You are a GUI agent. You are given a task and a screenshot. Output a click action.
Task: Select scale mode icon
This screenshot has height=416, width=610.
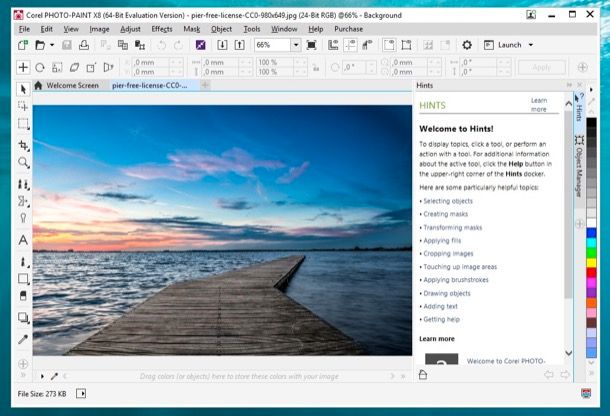click(57, 67)
